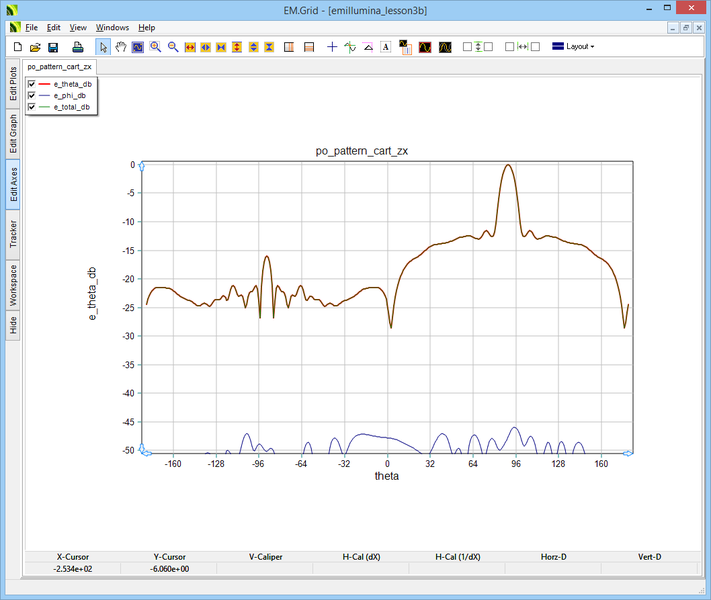Select the text annotation 'A' tool

[x=386, y=47]
